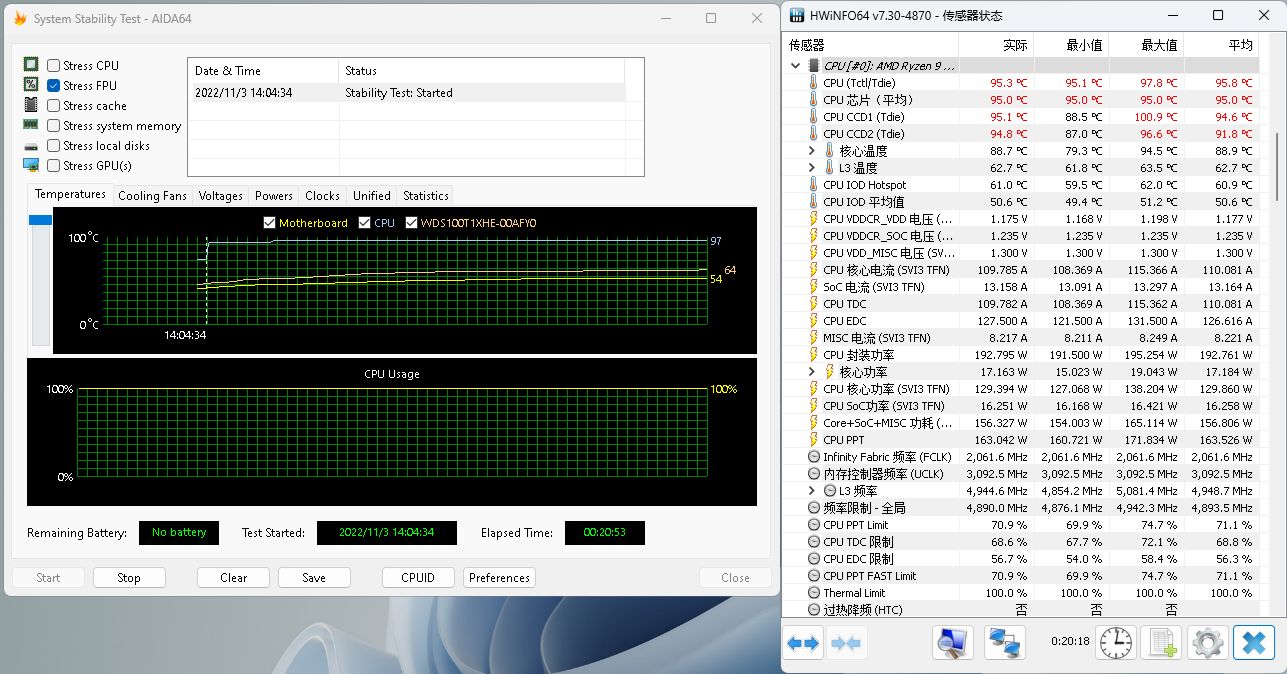Click the CPU chip icon of AMD Ryzen 9 header
The width and height of the screenshot is (1287, 674).
813,66
